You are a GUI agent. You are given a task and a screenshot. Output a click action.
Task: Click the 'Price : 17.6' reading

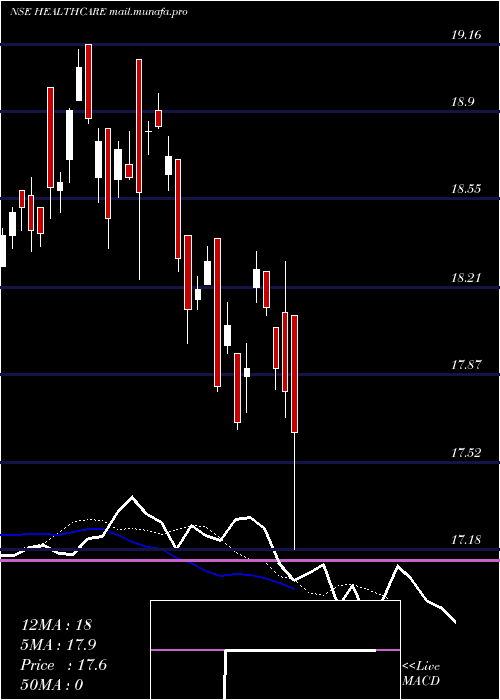pos(63,665)
